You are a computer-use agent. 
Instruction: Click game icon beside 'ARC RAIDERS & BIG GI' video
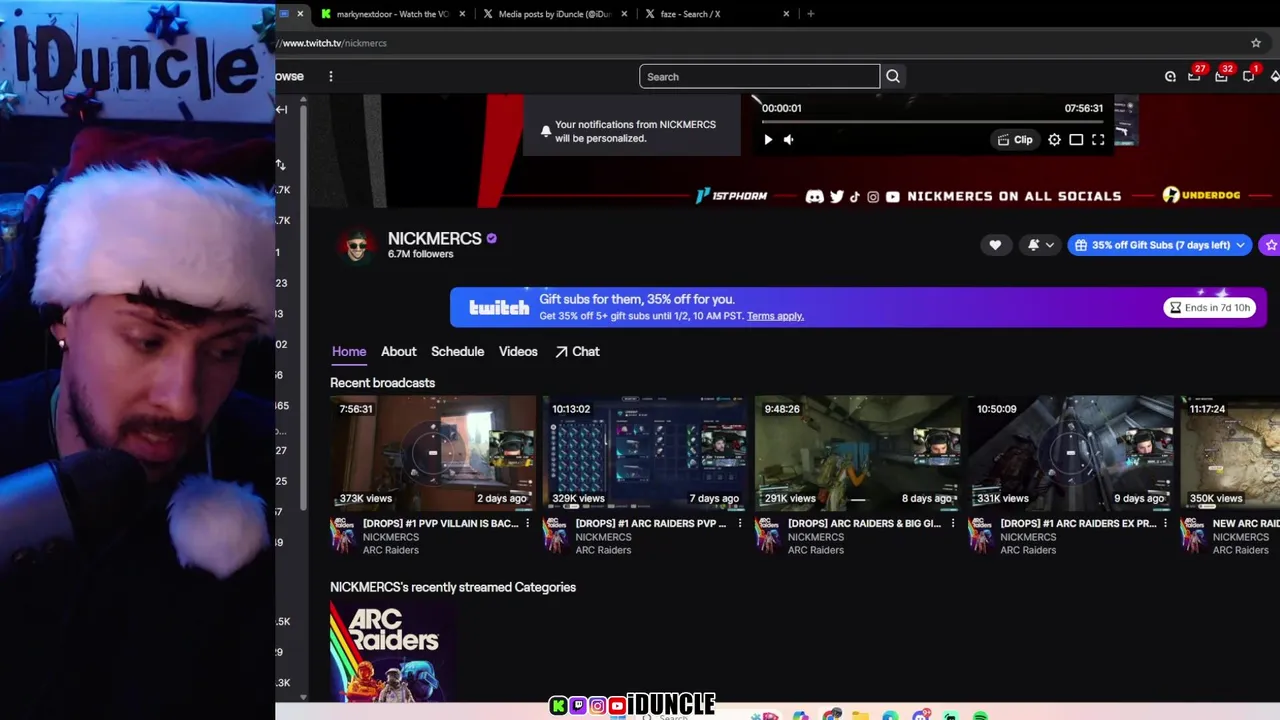point(768,536)
